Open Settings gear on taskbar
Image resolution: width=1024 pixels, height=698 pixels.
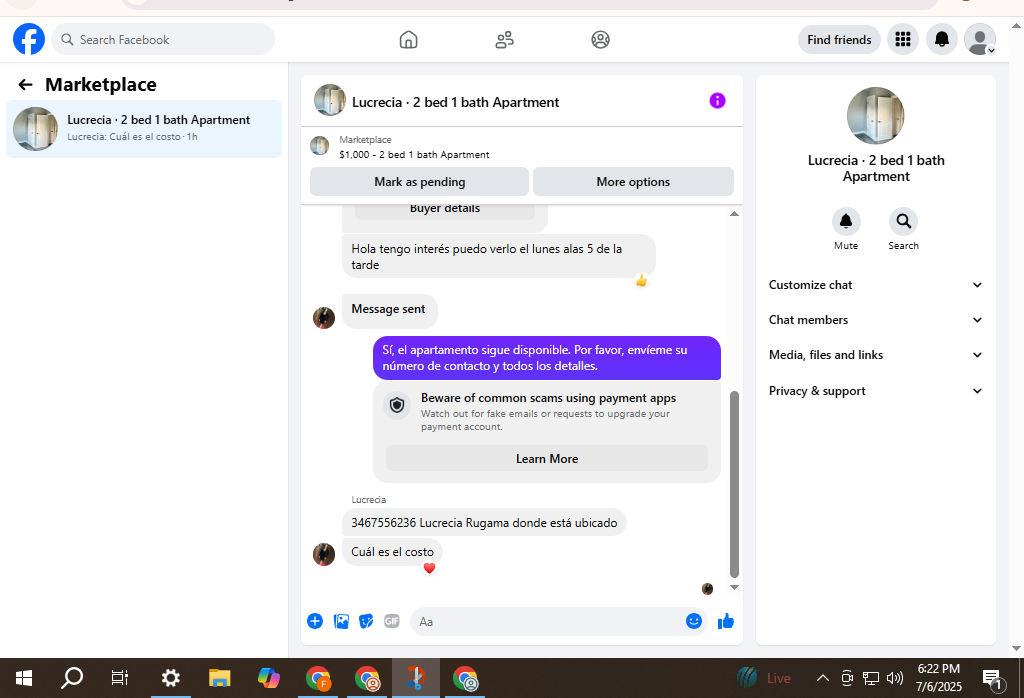tap(170, 678)
